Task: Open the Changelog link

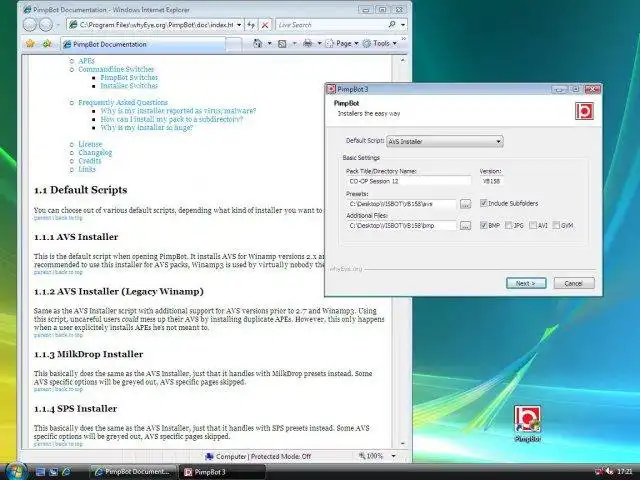Action: pos(95,152)
